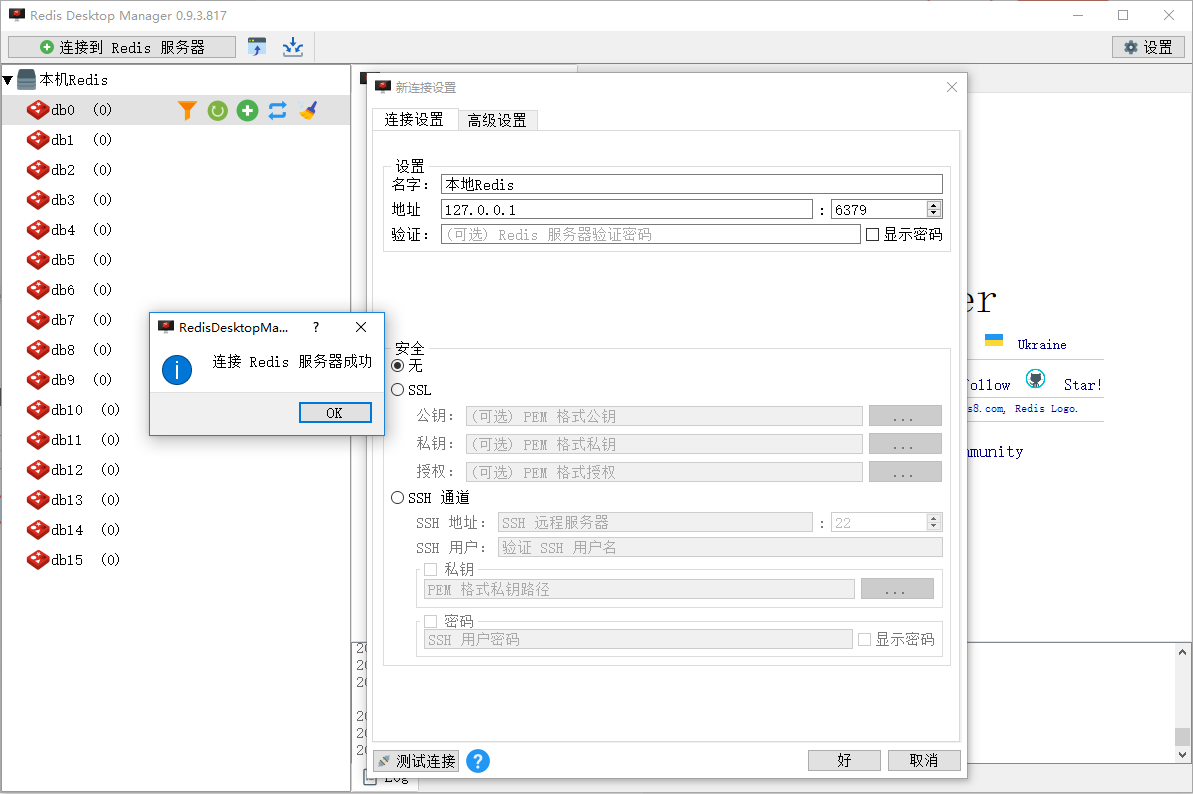Click the import connections icon in toolbar
Screen dimensions: 1193x794
[x=257, y=47]
